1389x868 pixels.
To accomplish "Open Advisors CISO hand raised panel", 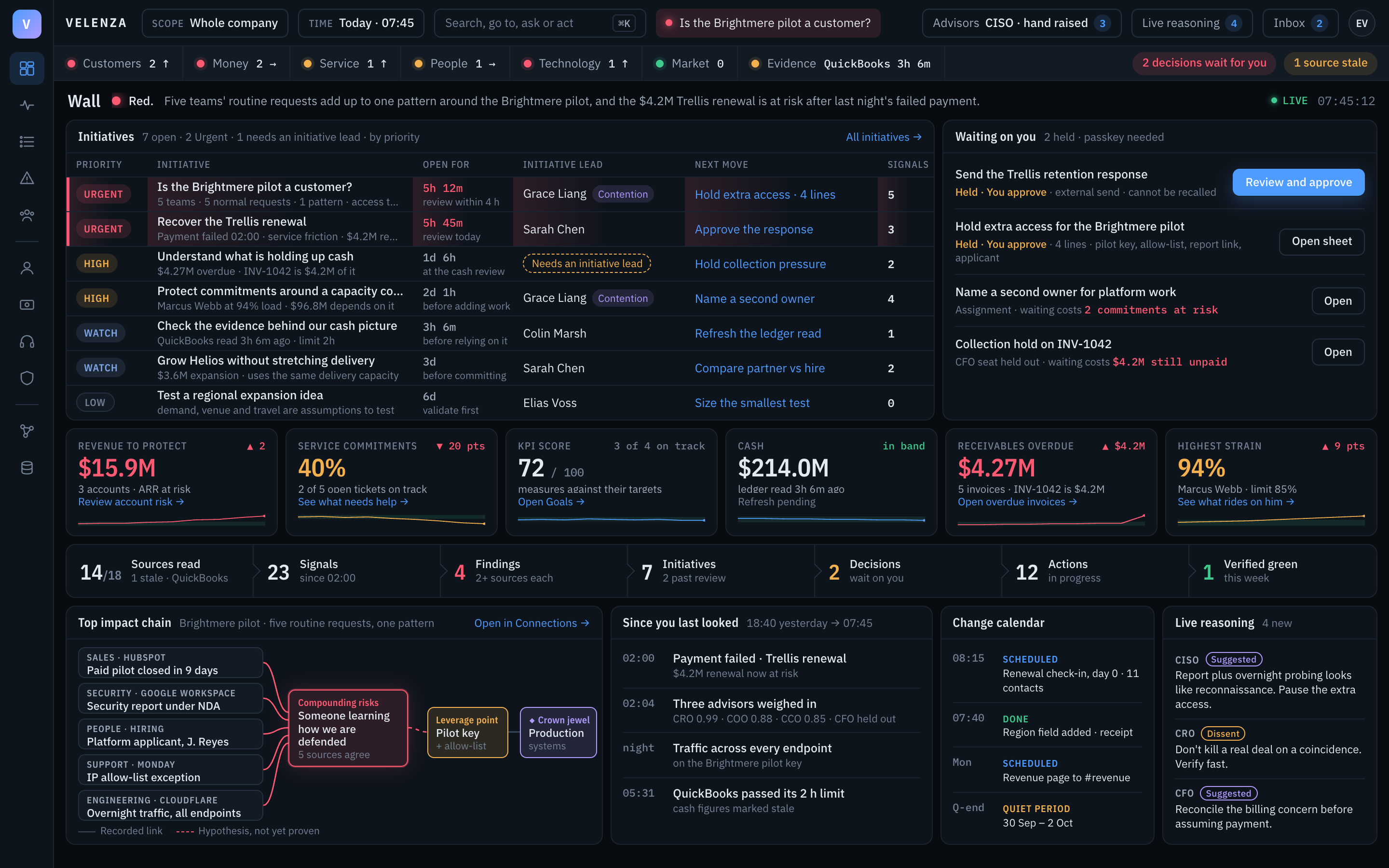I will [x=1021, y=24].
